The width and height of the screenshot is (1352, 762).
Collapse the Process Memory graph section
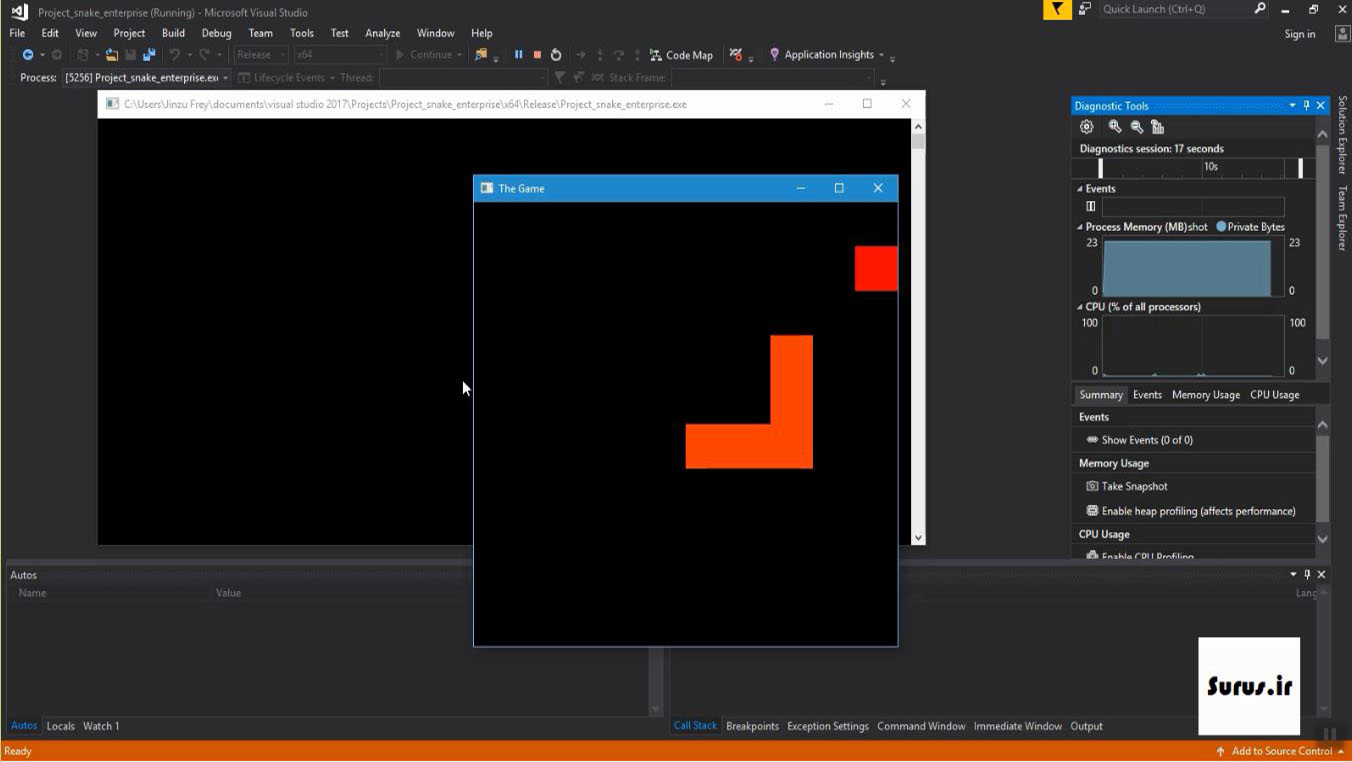click(x=1080, y=227)
